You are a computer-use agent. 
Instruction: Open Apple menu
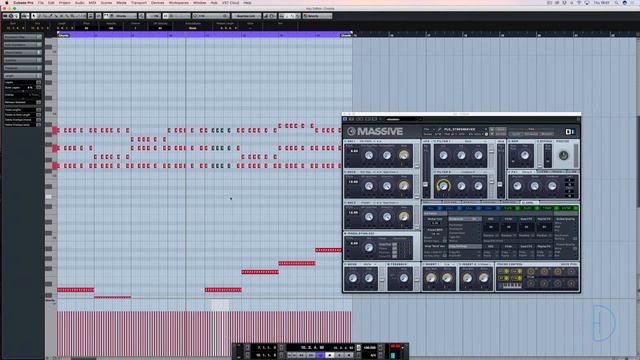(x=6, y=2)
